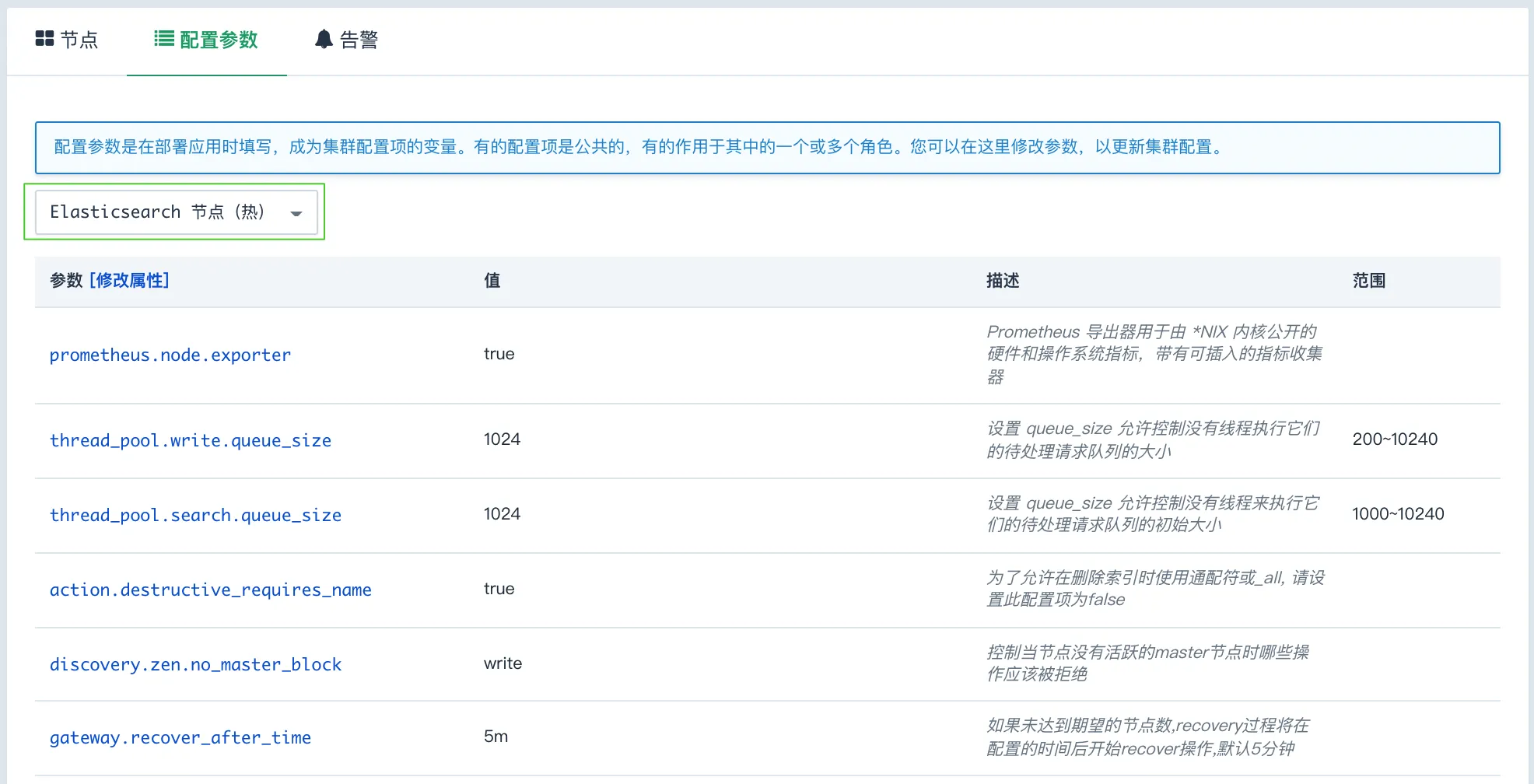The height and width of the screenshot is (784, 1534).
Task: Select the 配置参数 tab
Action: click(x=219, y=39)
